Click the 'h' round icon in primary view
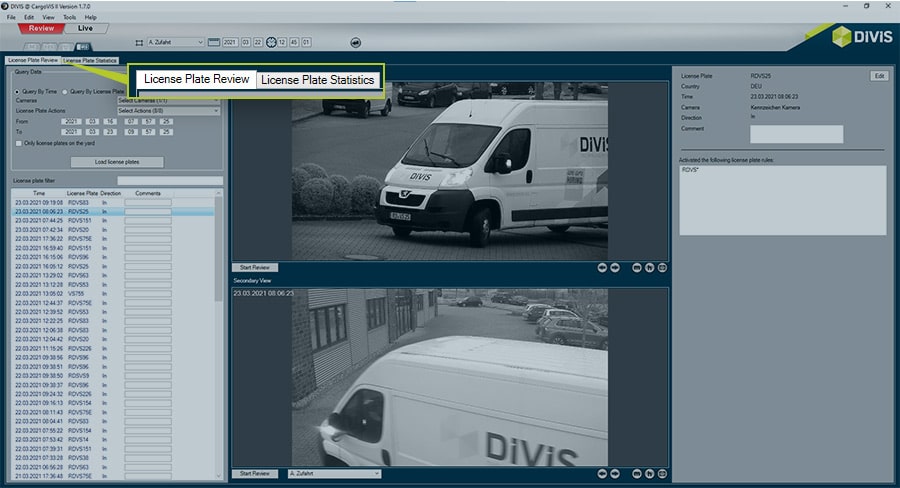 (649, 268)
